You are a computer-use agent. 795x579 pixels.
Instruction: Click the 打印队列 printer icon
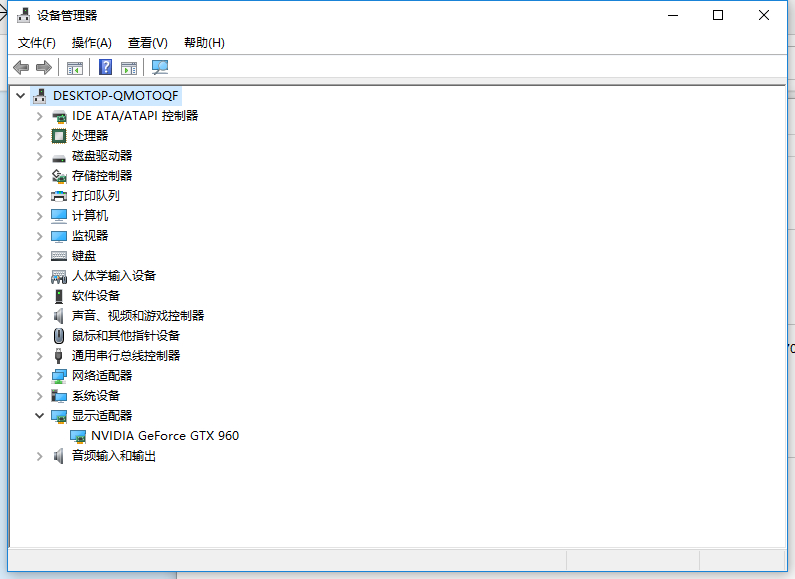click(x=59, y=196)
